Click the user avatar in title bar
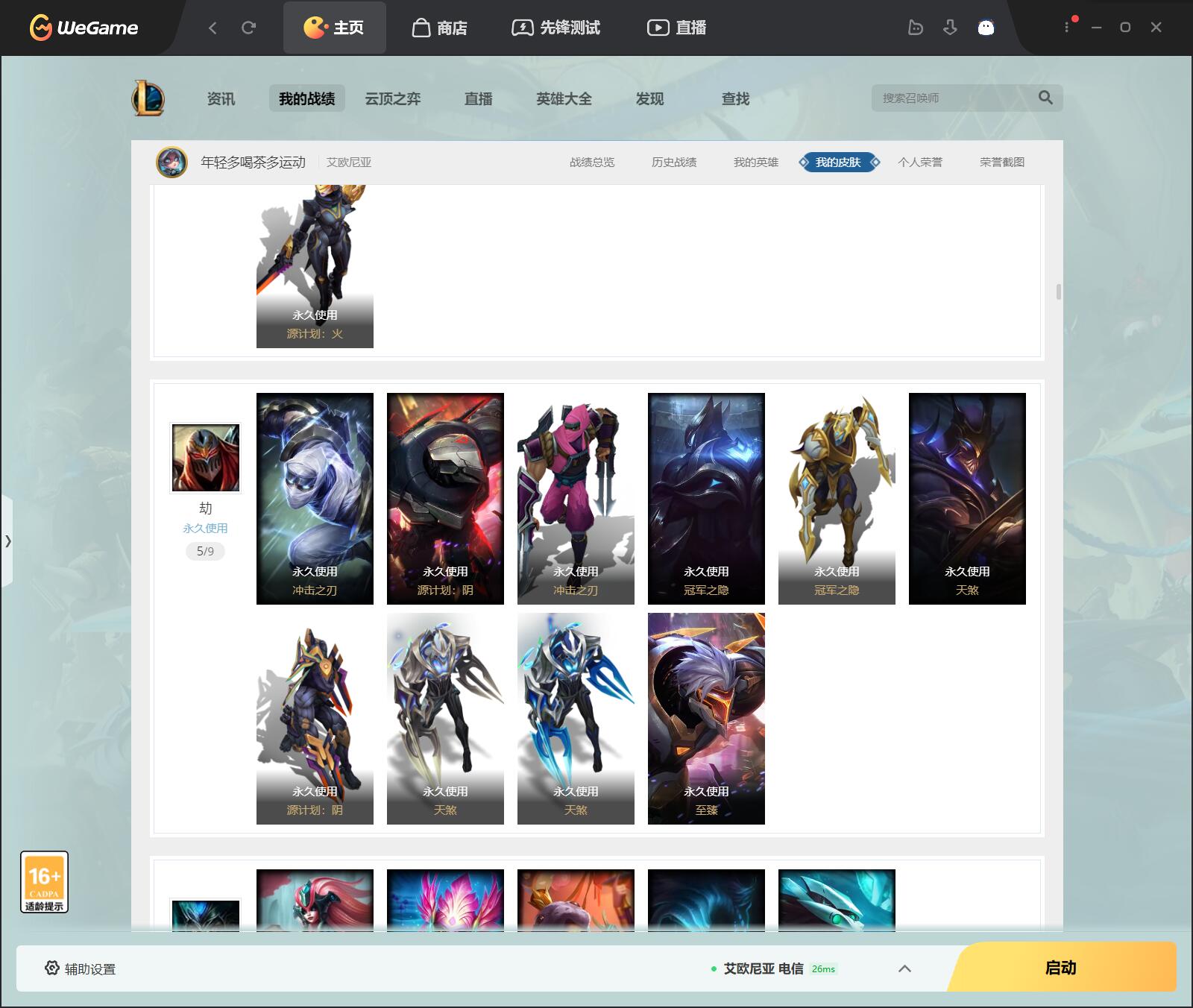This screenshot has width=1193, height=1008. click(986, 28)
